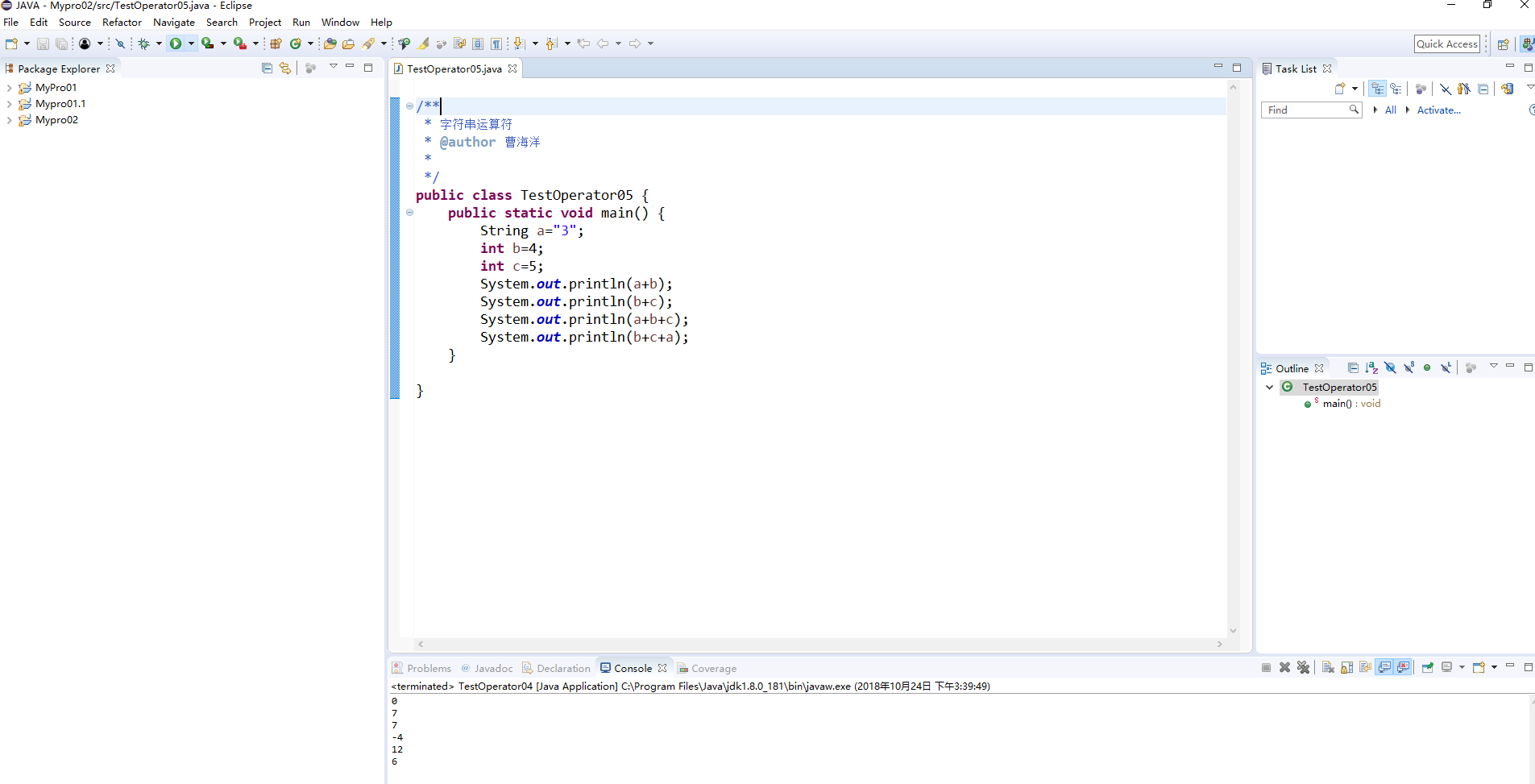
Task: Click the Last Edit Location icon
Action: 583,44
